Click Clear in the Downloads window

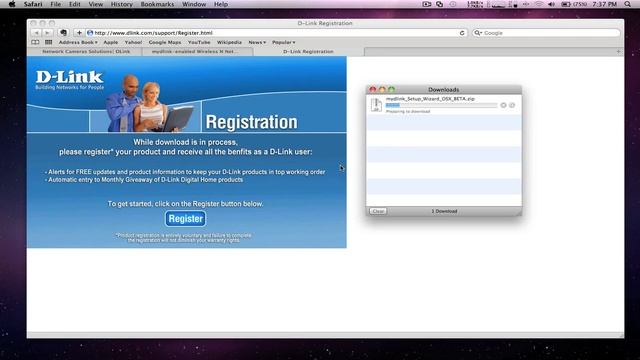coord(378,211)
